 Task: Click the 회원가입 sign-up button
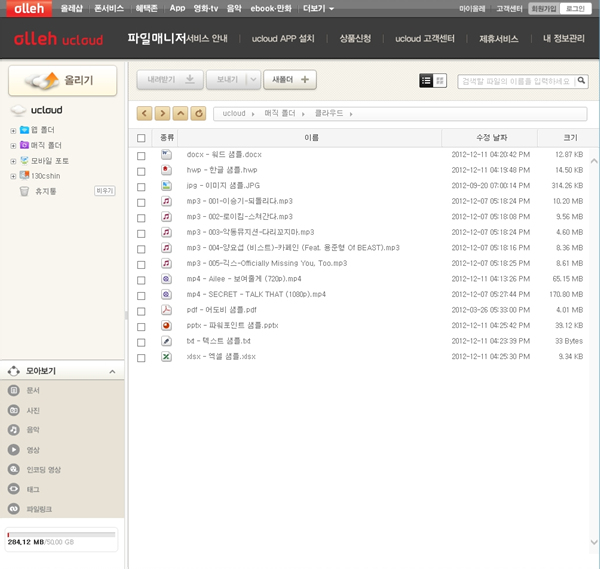tap(544, 8)
